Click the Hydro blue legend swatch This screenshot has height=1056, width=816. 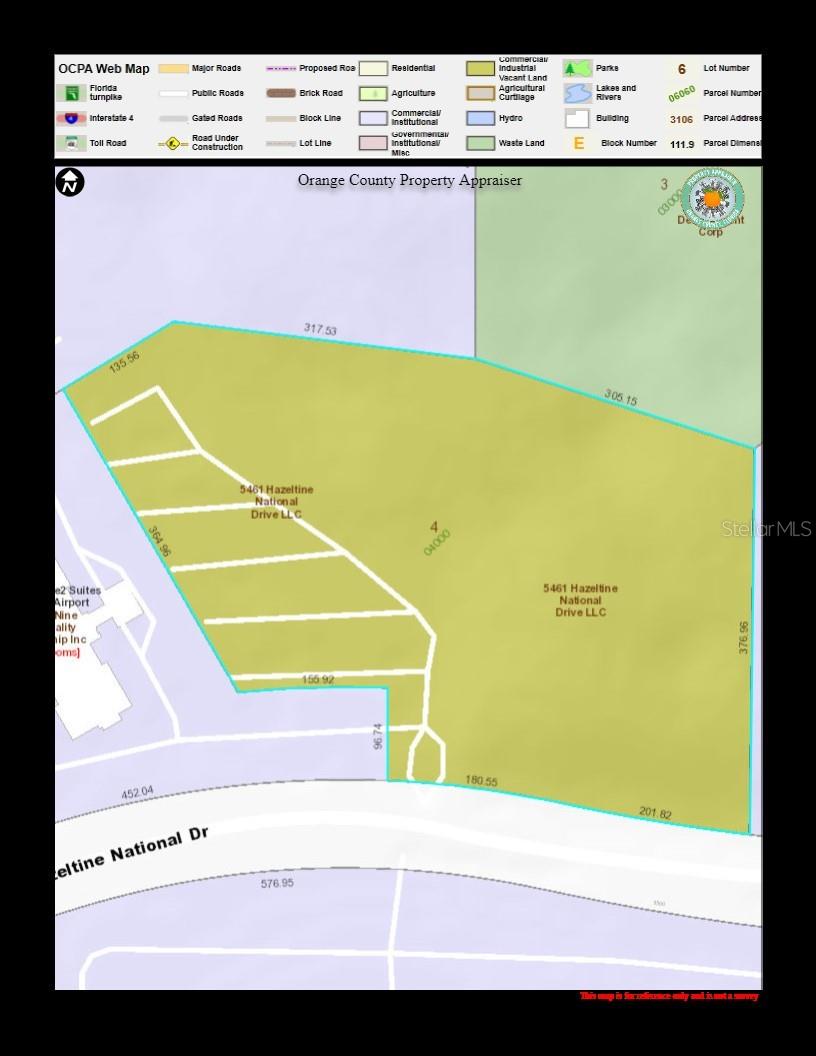[480, 118]
